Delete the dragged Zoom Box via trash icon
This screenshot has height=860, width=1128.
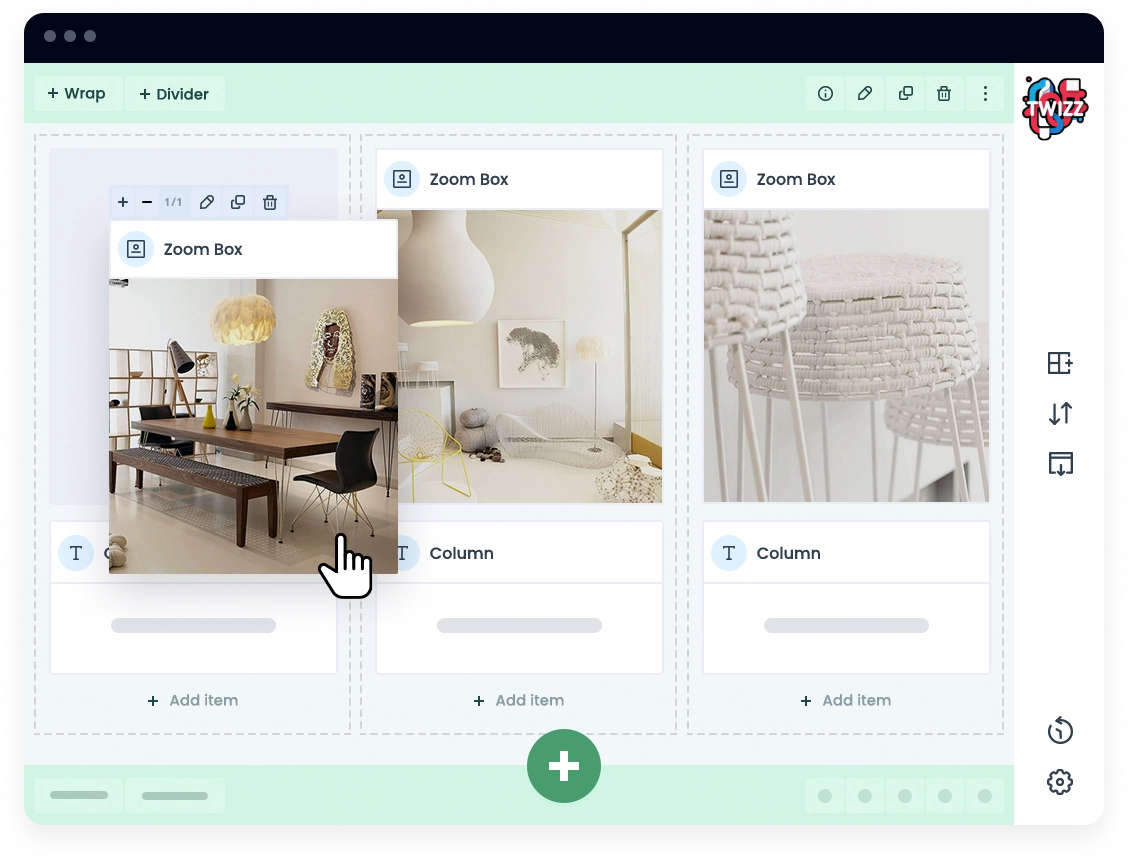(x=270, y=203)
